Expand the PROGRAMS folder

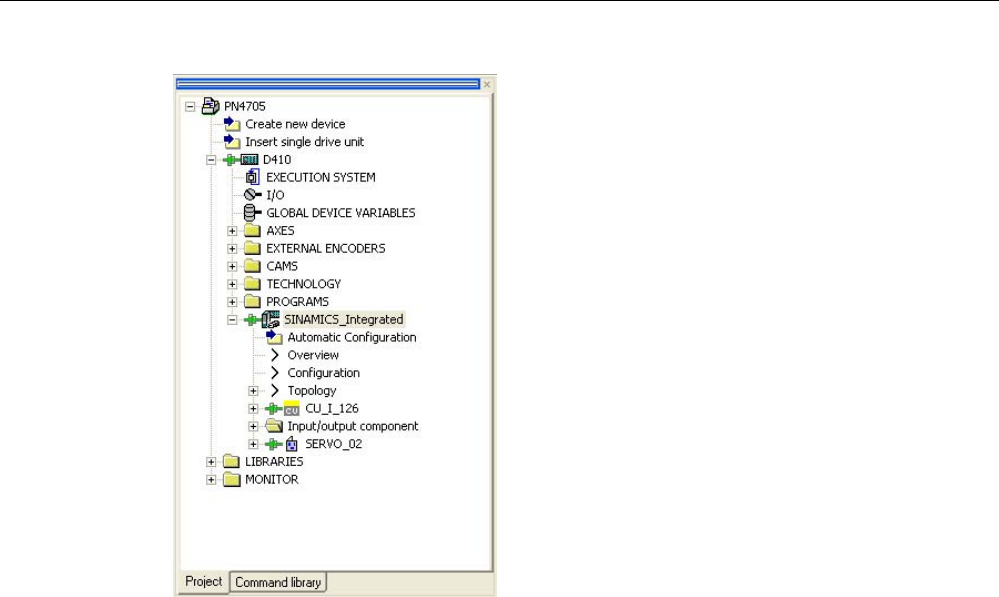click(x=232, y=302)
